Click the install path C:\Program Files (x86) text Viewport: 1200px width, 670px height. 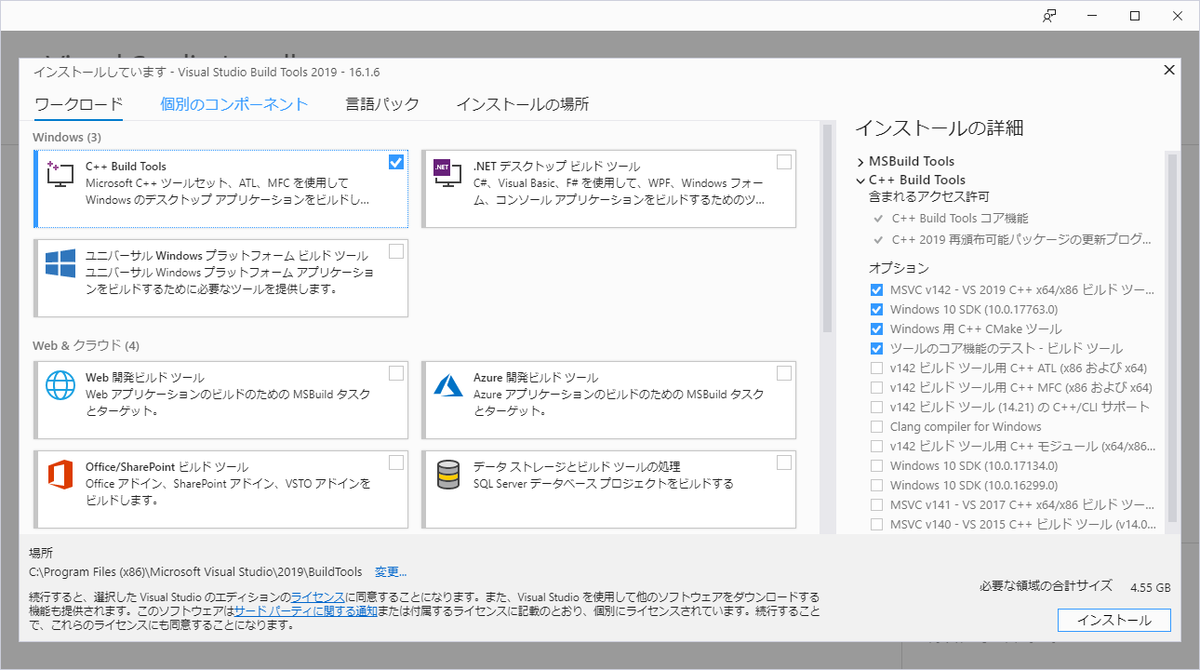[195, 572]
